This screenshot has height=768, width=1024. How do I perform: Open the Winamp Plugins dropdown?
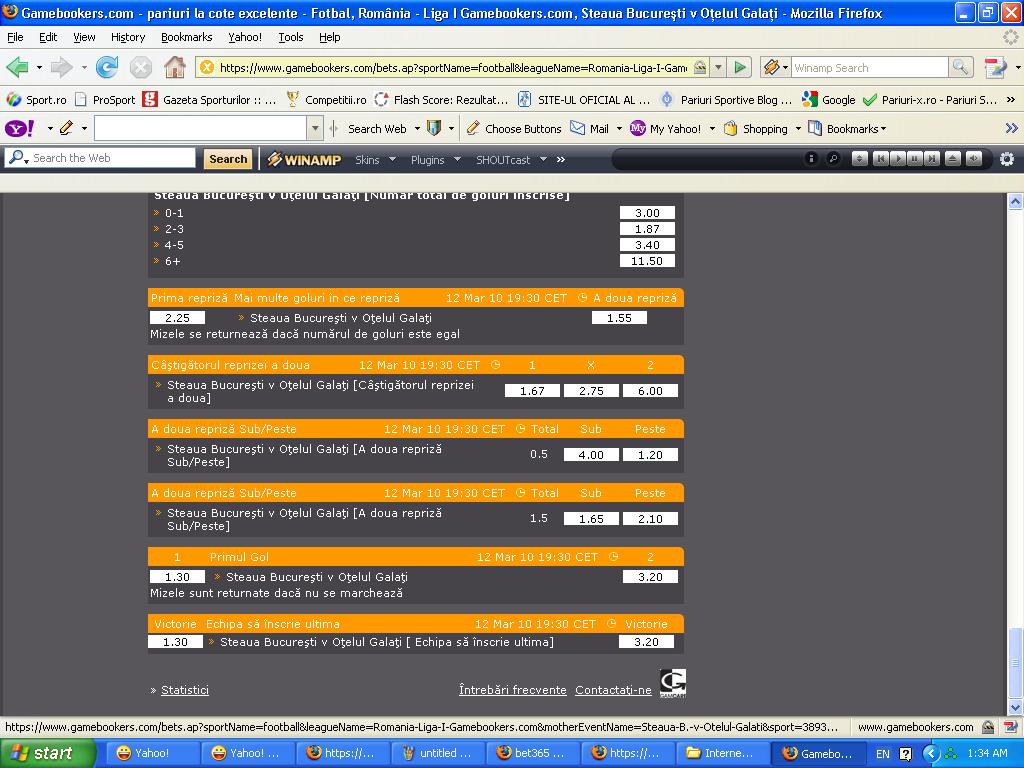(x=436, y=159)
